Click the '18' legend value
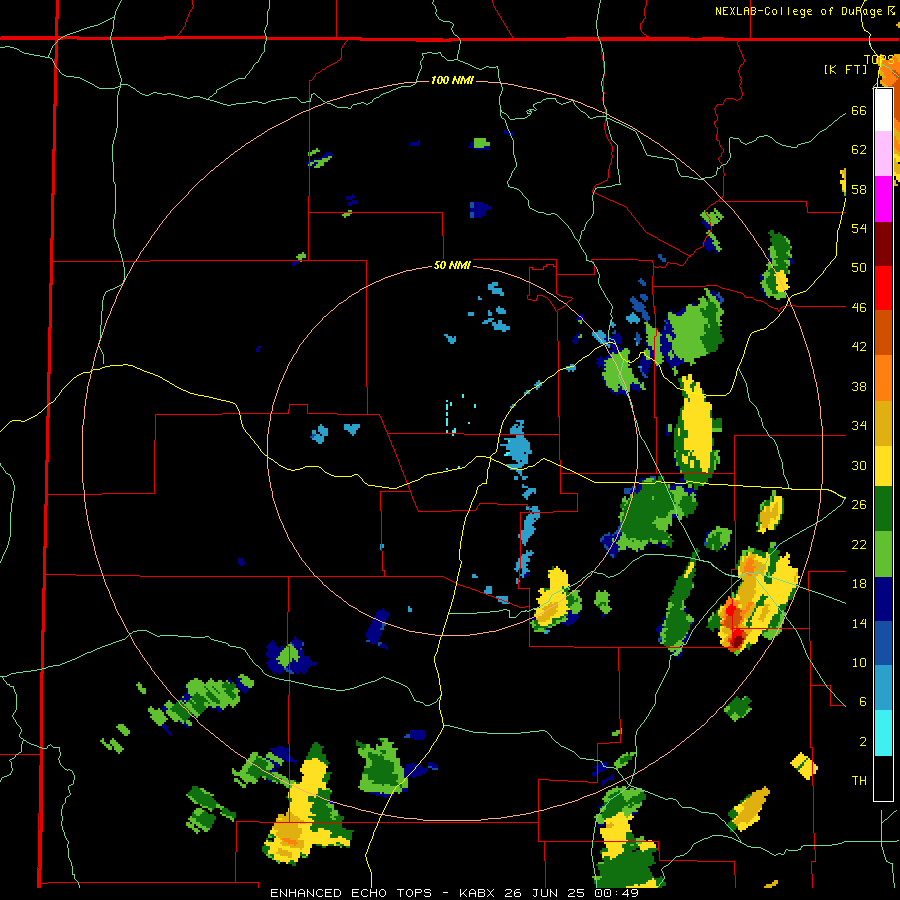 coord(859,584)
